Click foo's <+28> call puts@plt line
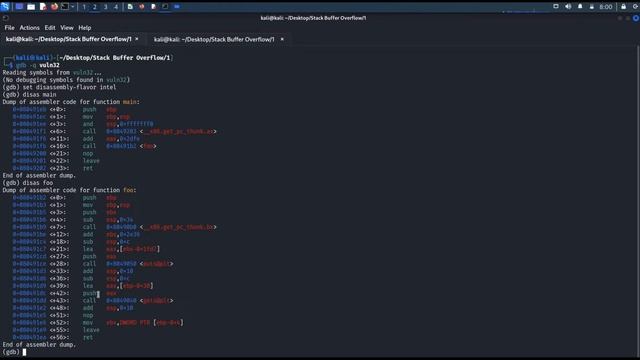 click(93, 264)
